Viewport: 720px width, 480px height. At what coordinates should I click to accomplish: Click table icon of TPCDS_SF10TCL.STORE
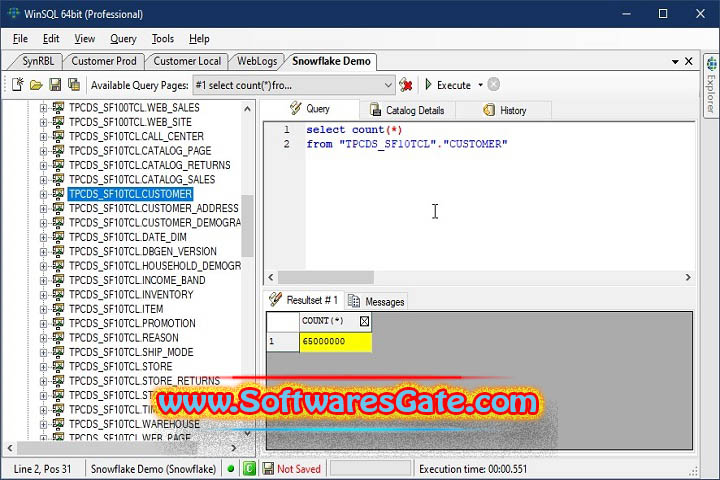[x=58, y=366]
